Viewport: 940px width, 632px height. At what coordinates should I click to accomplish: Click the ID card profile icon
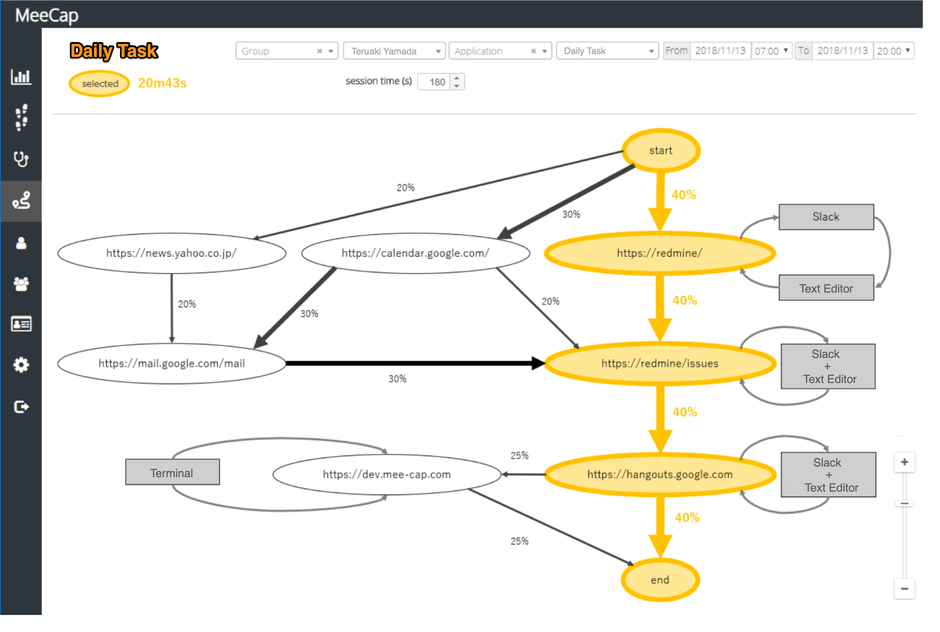(x=21, y=324)
